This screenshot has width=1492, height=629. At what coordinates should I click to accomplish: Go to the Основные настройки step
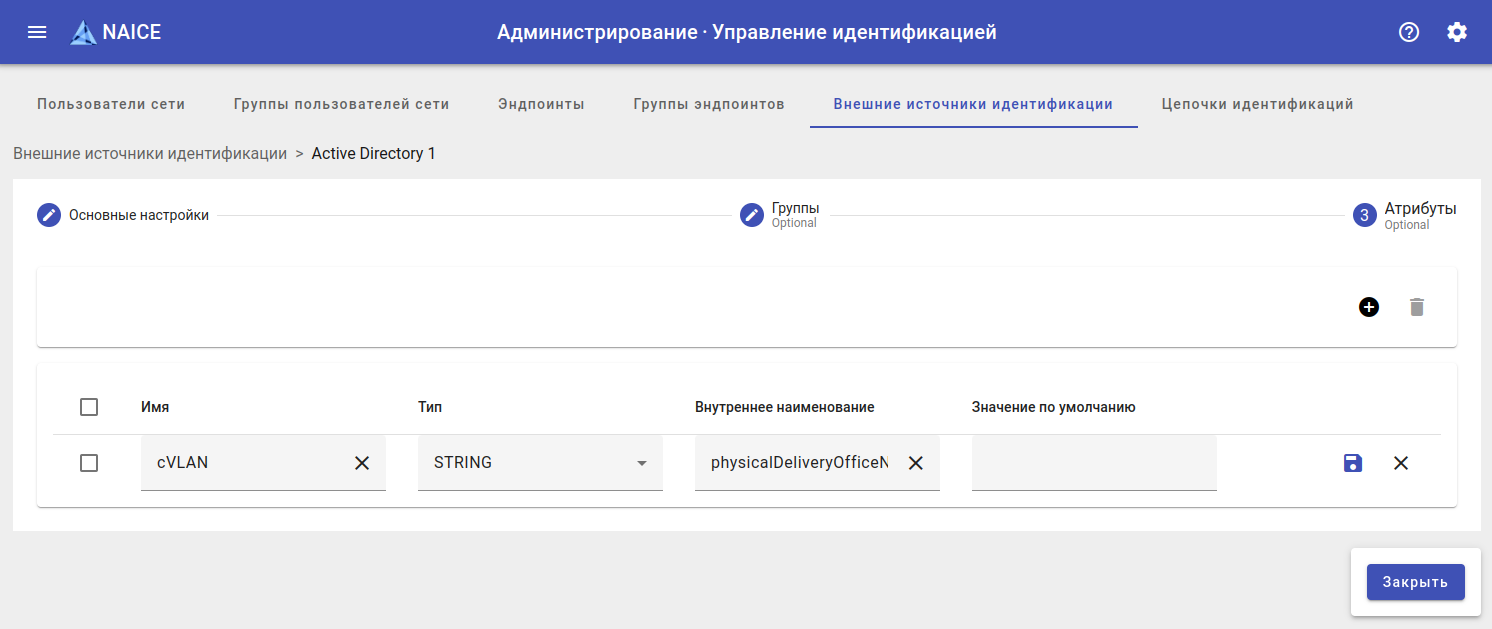tap(138, 215)
